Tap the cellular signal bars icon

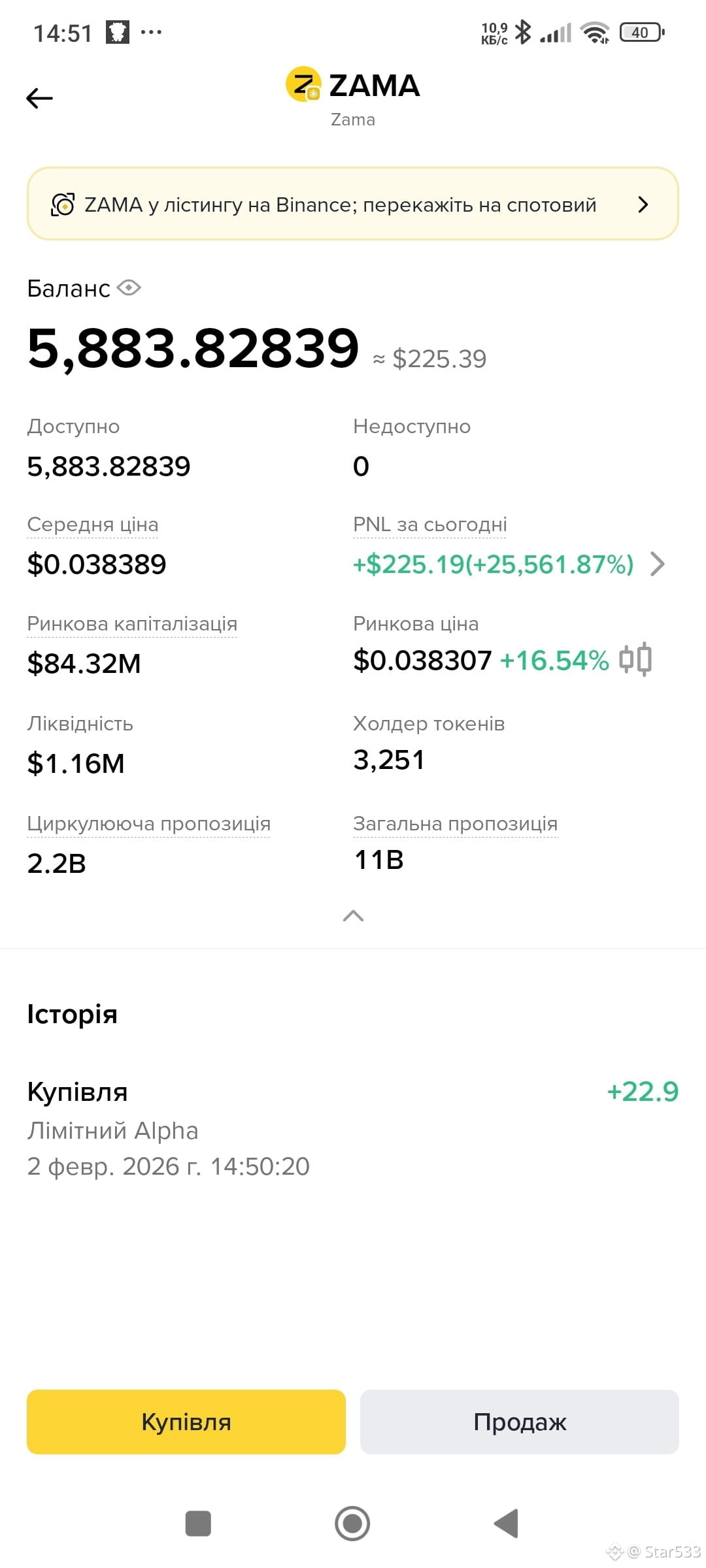(556, 33)
